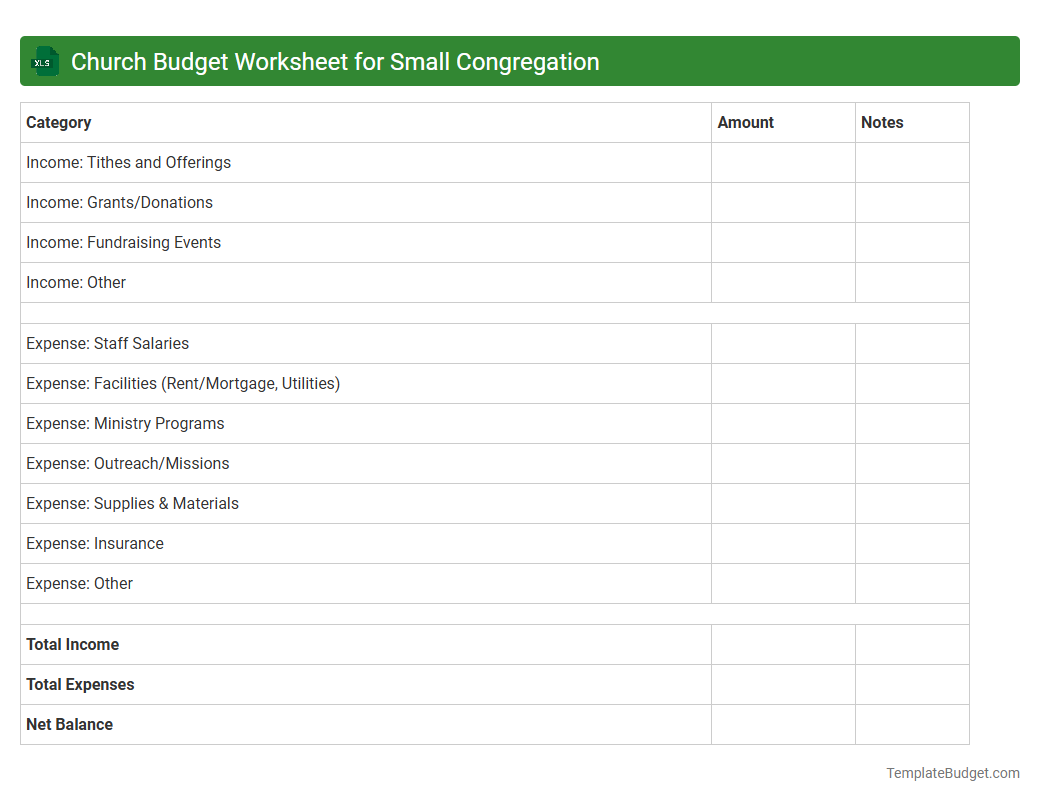Select the Income: Other row
The image size is (1040, 802).
(x=76, y=282)
